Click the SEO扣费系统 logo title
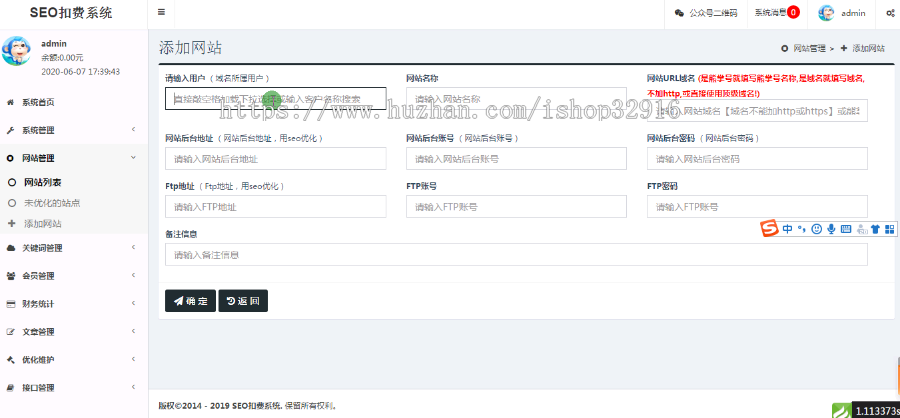This screenshot has height=418, width=900. tap(71, 13)
